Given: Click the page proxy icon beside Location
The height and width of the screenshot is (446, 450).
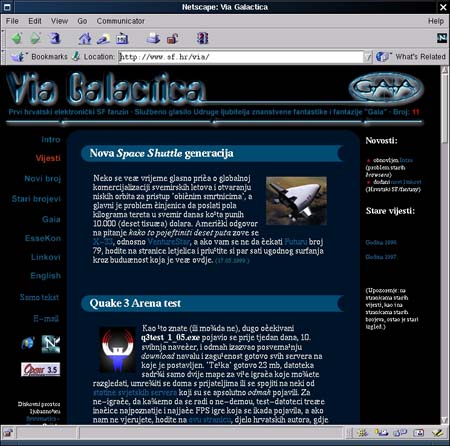Looking at the screenshot, I should [x=76, y=56].
